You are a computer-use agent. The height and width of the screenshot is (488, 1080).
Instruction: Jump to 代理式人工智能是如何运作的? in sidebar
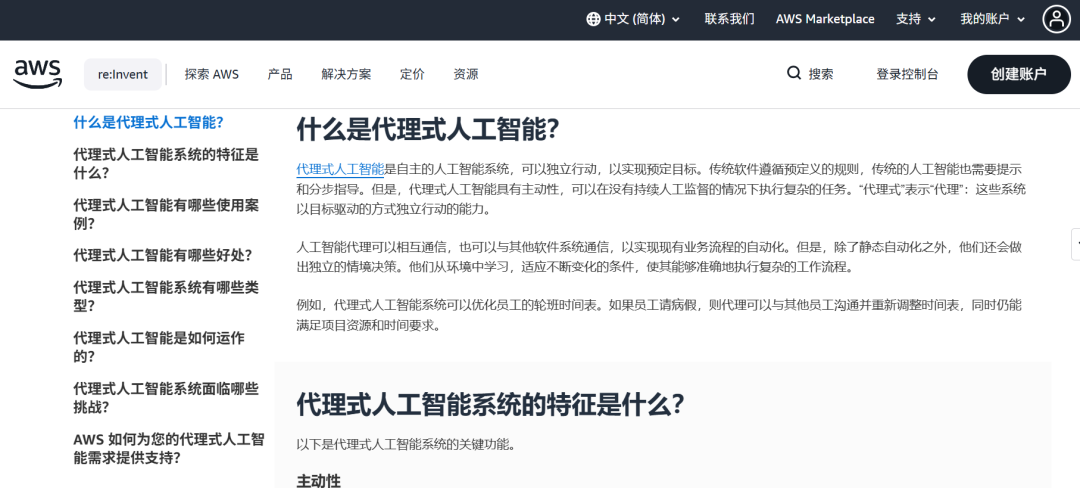point(159,347)
